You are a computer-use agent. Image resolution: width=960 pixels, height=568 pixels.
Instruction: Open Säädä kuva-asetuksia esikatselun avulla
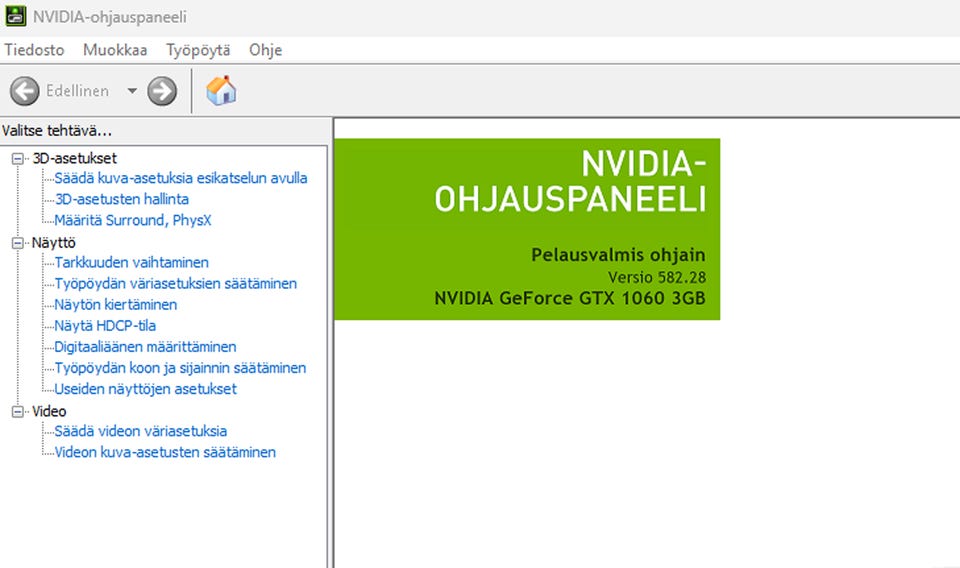tap(181, 178)
